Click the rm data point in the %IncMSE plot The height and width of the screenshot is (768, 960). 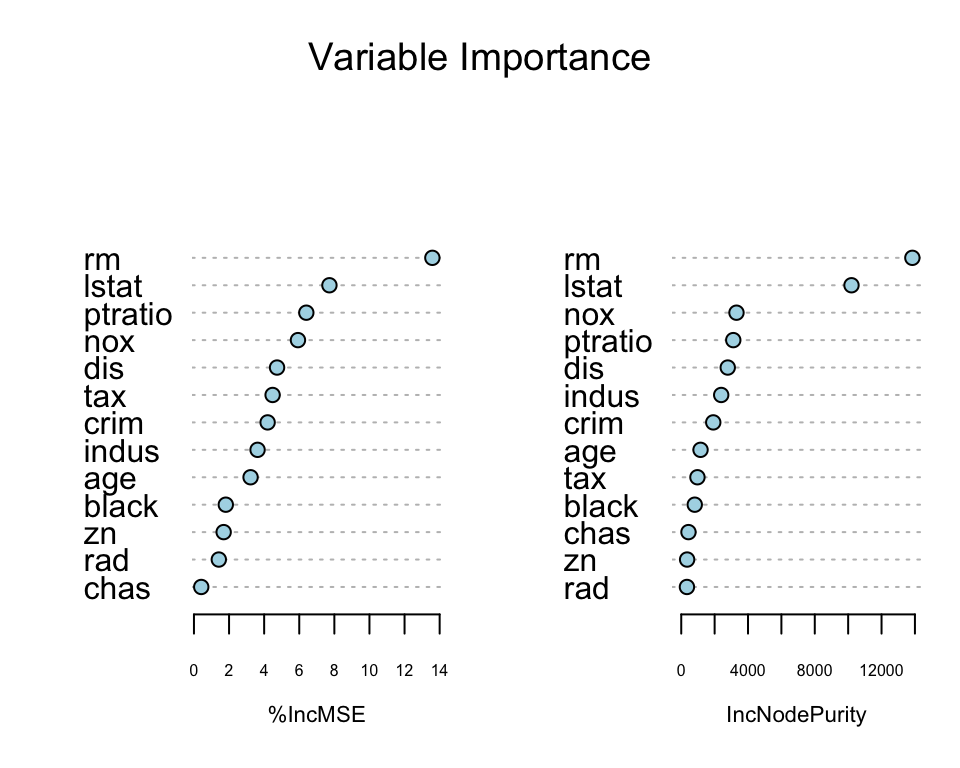click(432, 258)
